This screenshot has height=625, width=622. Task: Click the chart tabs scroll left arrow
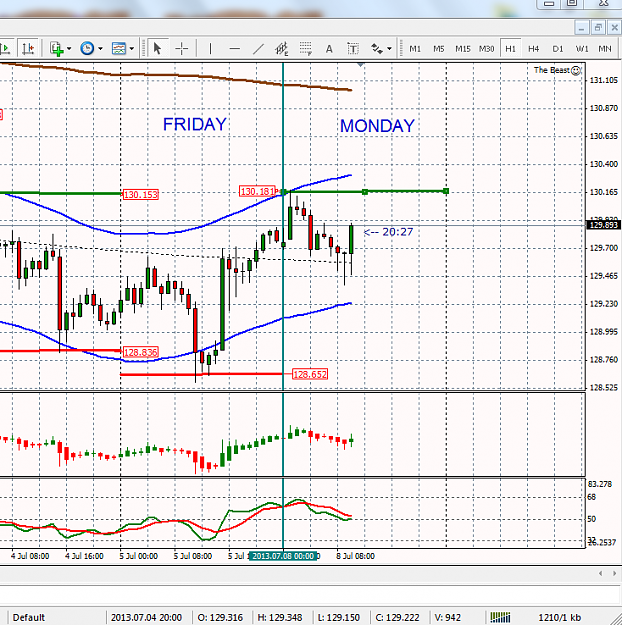(x=600, y=574)
